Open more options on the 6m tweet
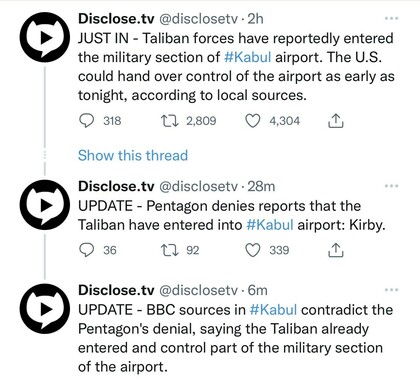This screenshot has width=420, height=380. (391, 290)
